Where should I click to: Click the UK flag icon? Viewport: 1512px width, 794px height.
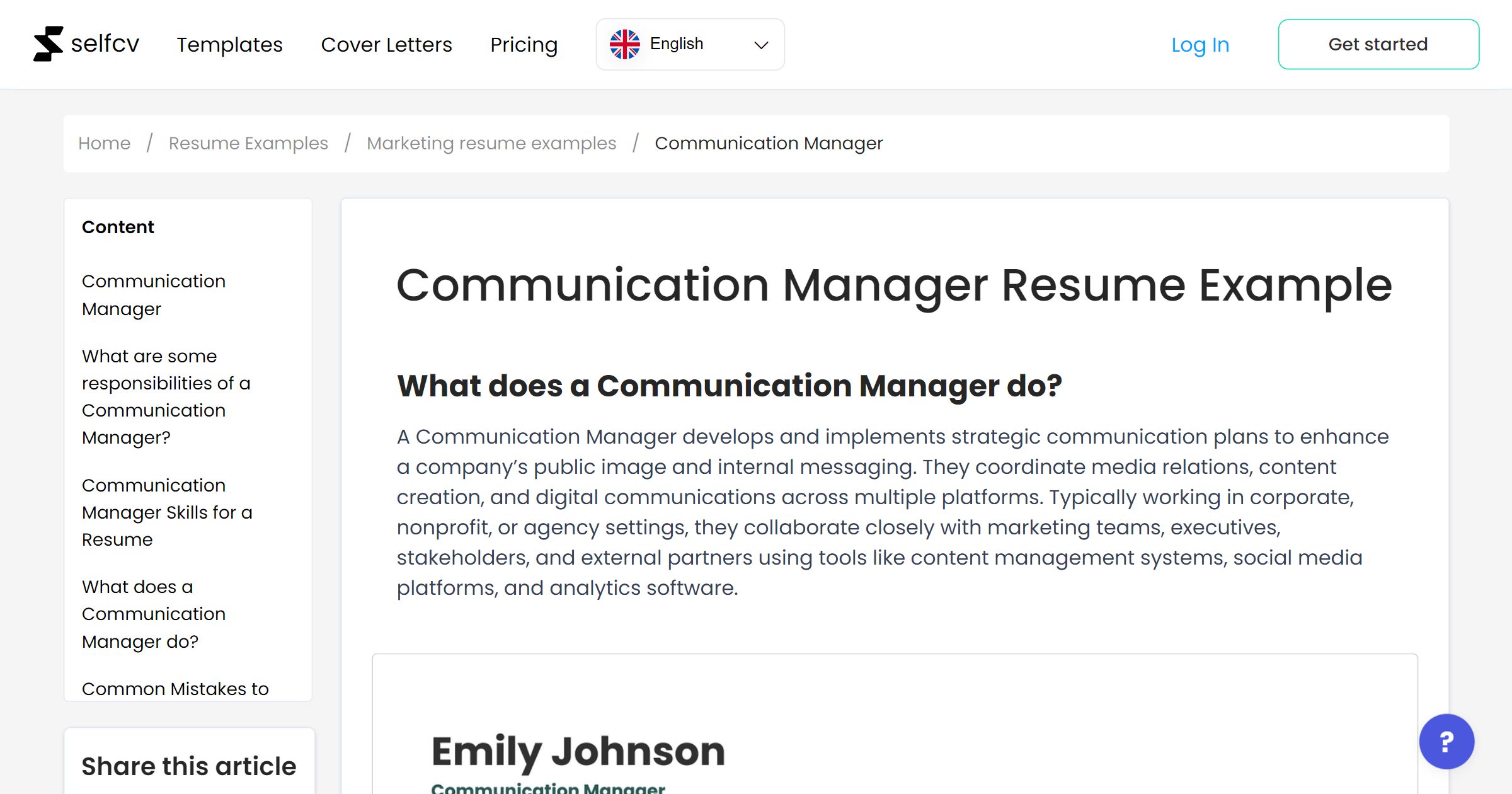pos(626,43)
